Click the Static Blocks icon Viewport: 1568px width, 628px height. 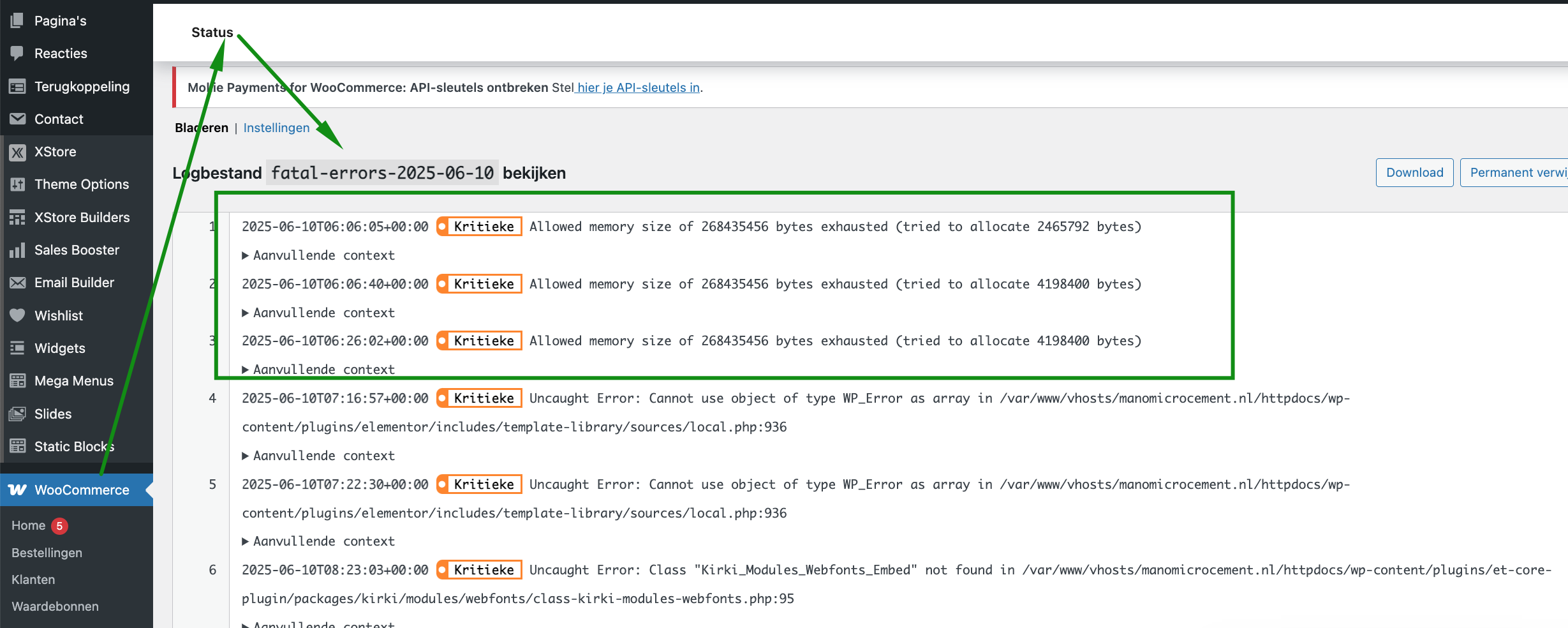[17, 446]
